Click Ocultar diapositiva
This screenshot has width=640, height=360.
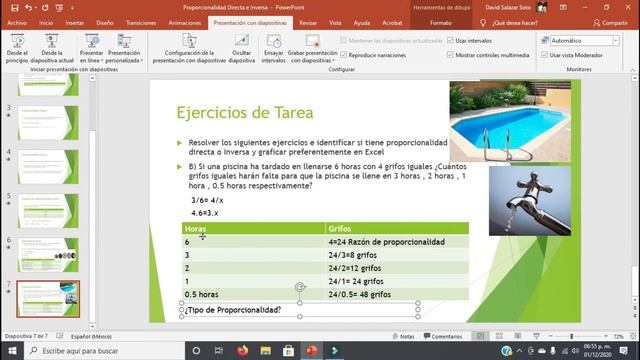pyautogui.click(x=242, y=49)
